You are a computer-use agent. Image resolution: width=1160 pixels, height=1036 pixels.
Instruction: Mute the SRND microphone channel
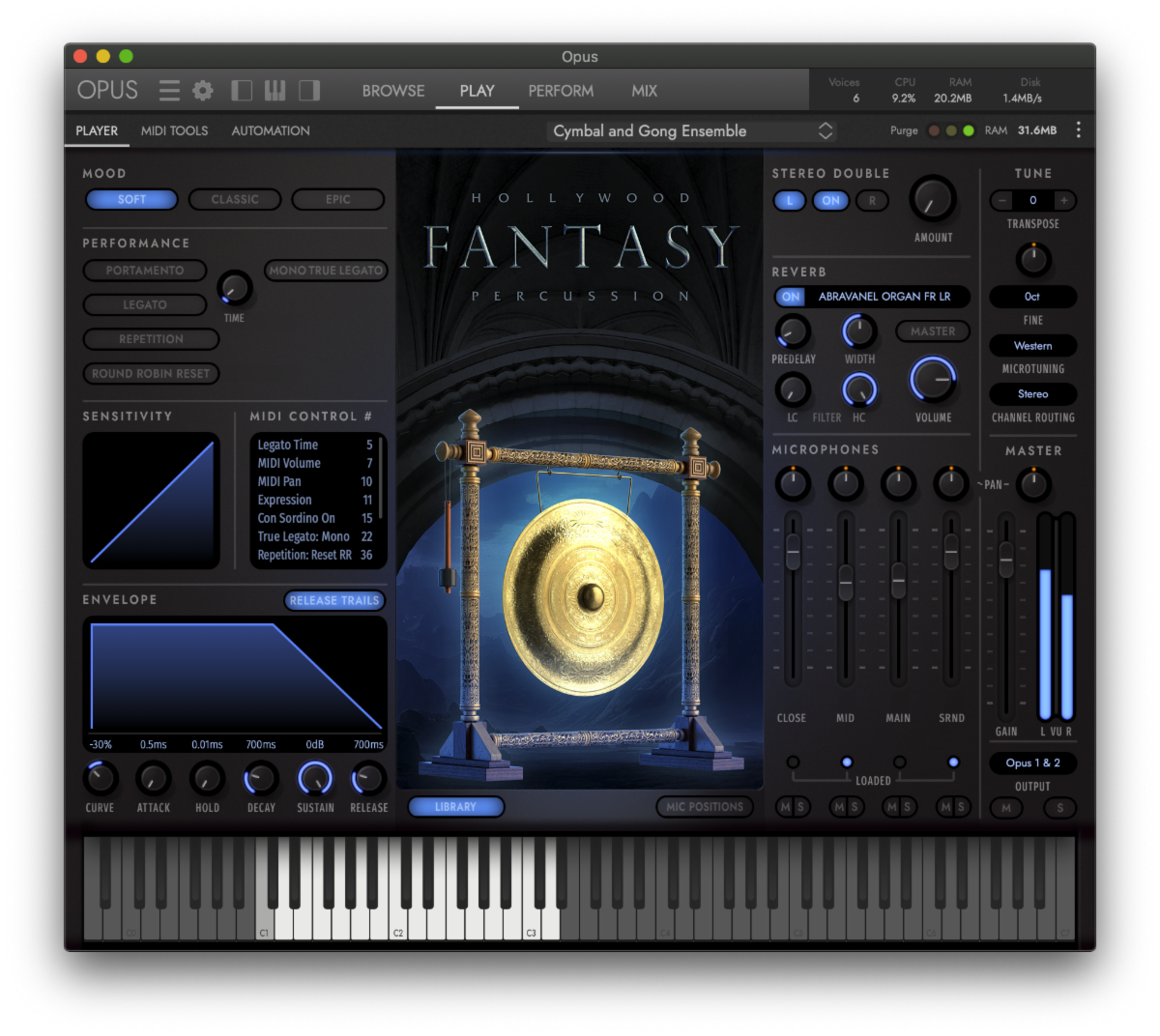coord(944,807)
